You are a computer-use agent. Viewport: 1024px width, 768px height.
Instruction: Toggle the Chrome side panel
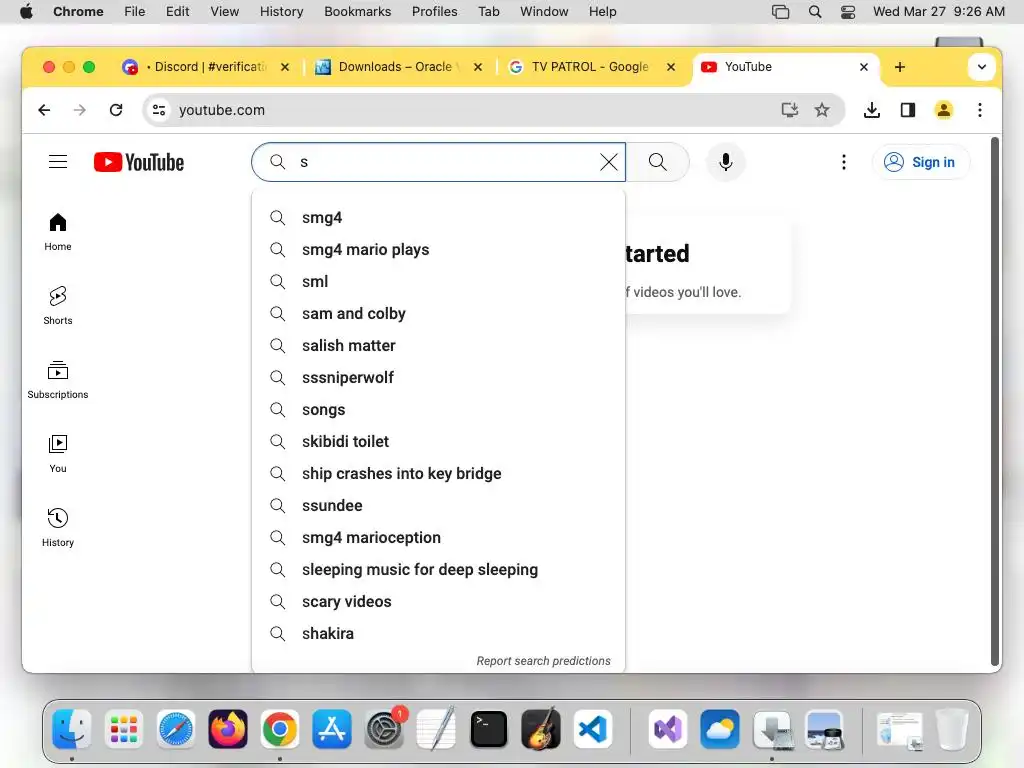pyautogui.click(x=908, y=110)
